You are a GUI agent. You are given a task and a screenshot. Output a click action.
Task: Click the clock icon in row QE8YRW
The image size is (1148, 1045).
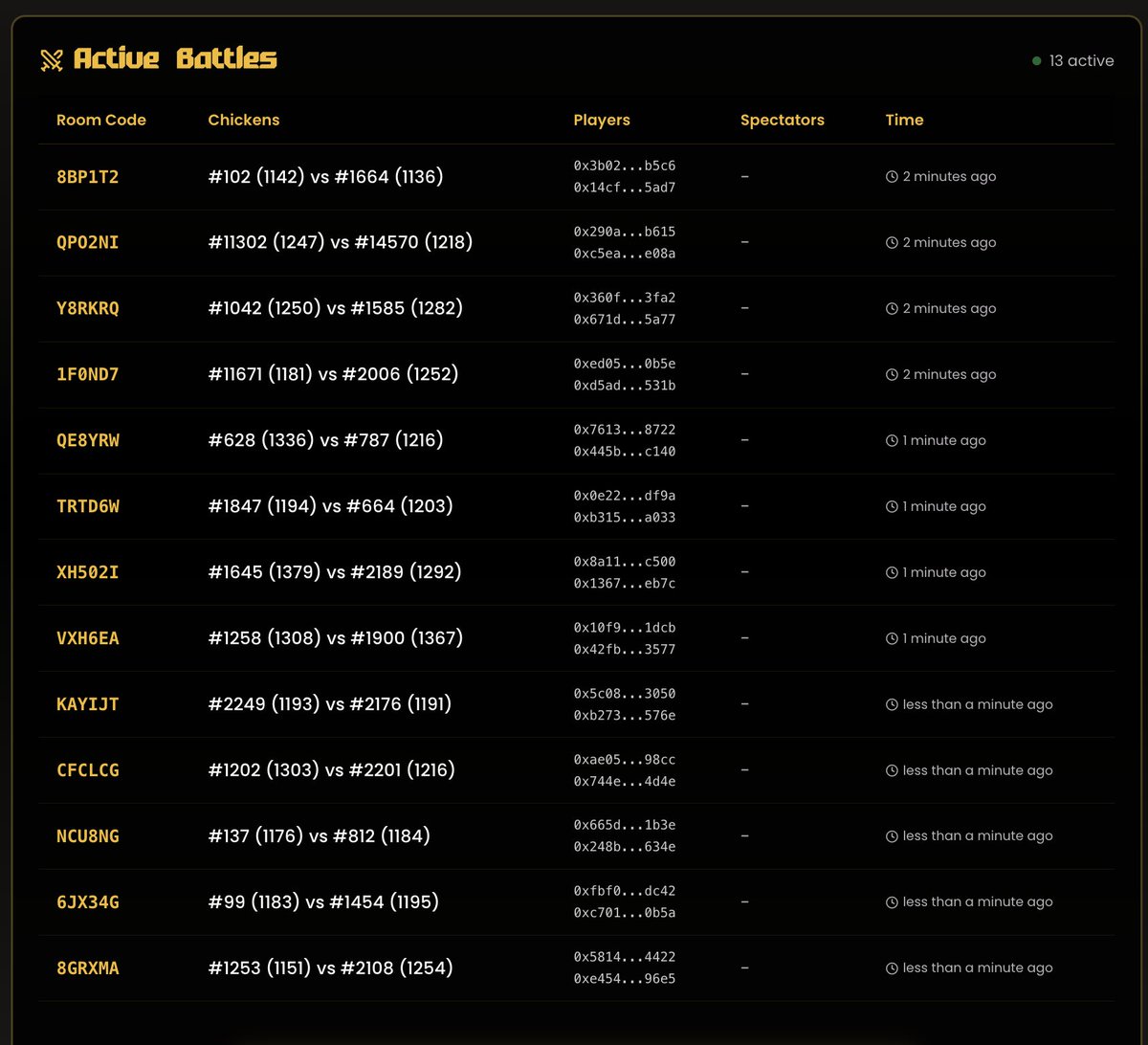tap(892, 441)
